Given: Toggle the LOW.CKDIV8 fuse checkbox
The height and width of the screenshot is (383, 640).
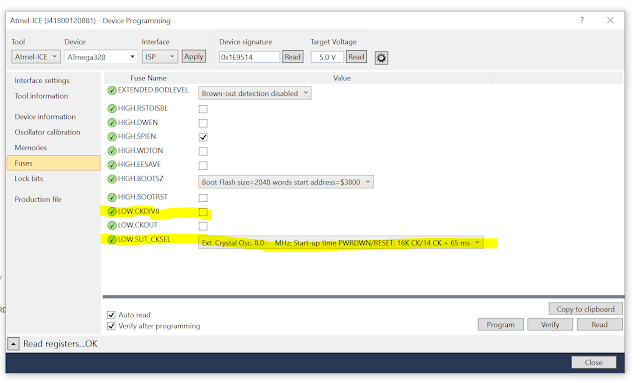Looking at the screenshot, I should click(x=203, y=212).
